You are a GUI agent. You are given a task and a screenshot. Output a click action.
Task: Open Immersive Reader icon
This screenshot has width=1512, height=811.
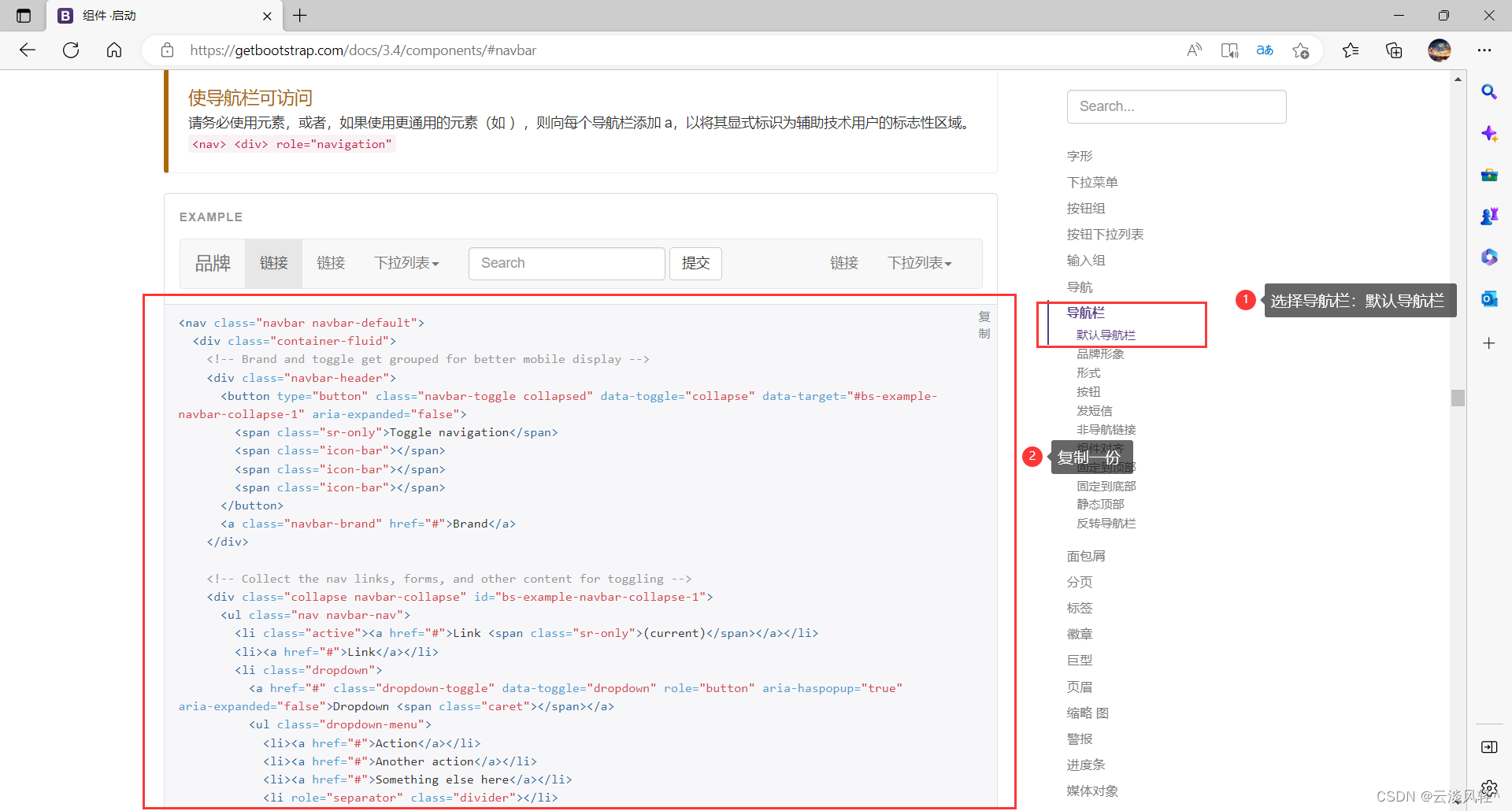click(x=1229, y=50)
